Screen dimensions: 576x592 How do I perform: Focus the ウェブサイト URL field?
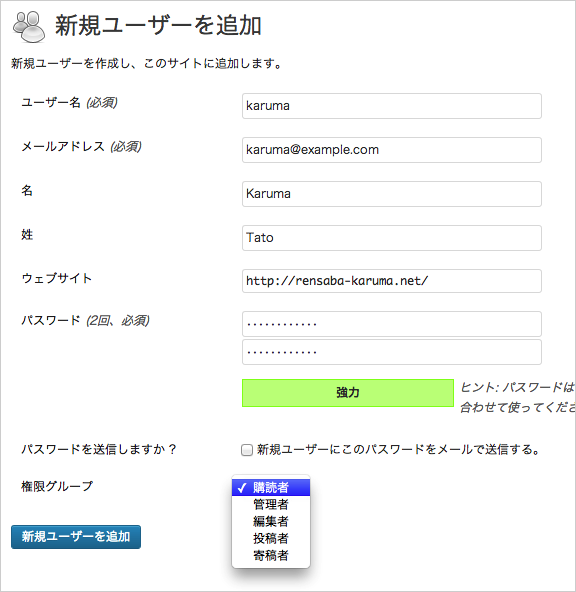tap(392, 281)
